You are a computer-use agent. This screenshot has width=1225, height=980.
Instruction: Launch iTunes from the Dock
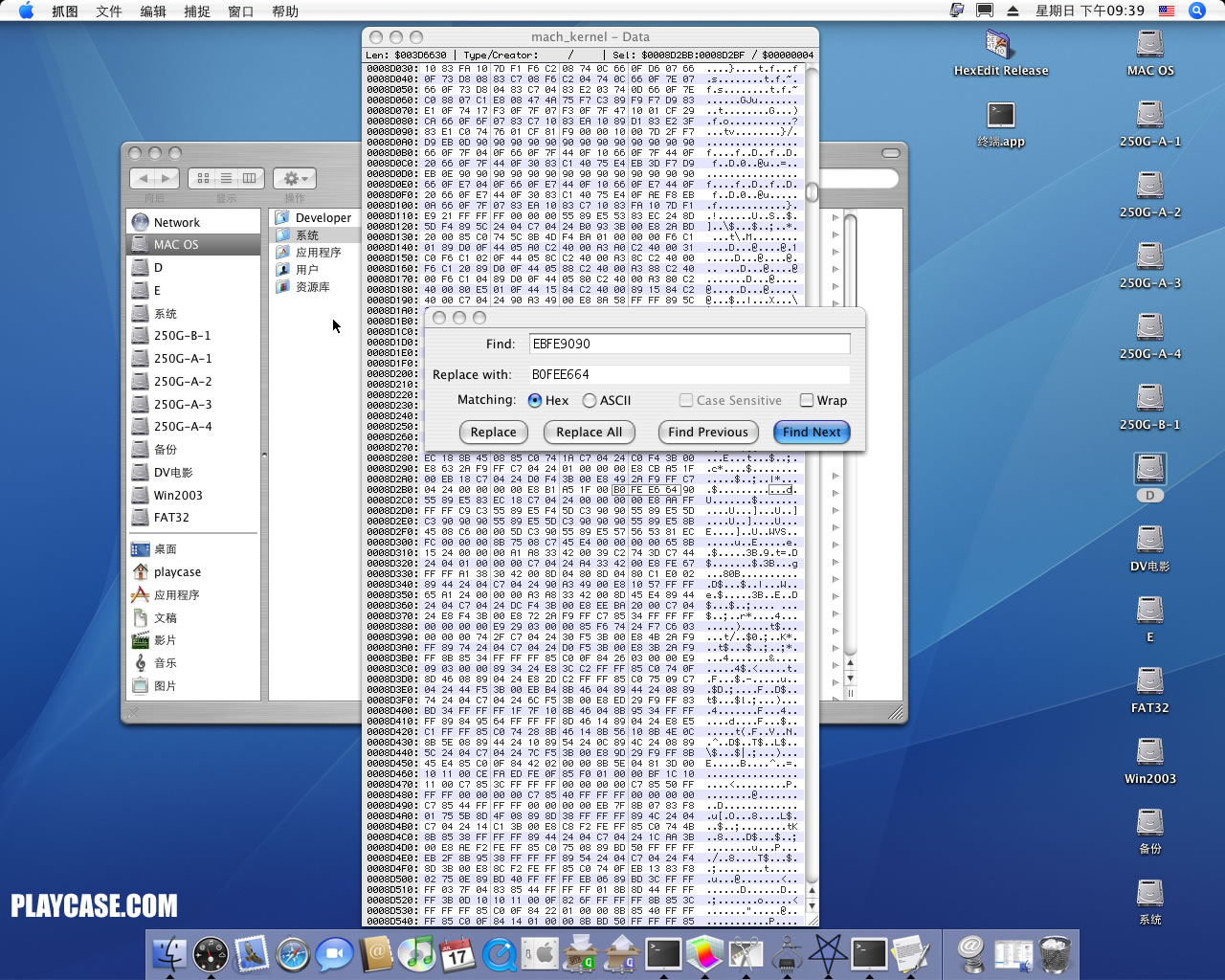click(417, 953)
